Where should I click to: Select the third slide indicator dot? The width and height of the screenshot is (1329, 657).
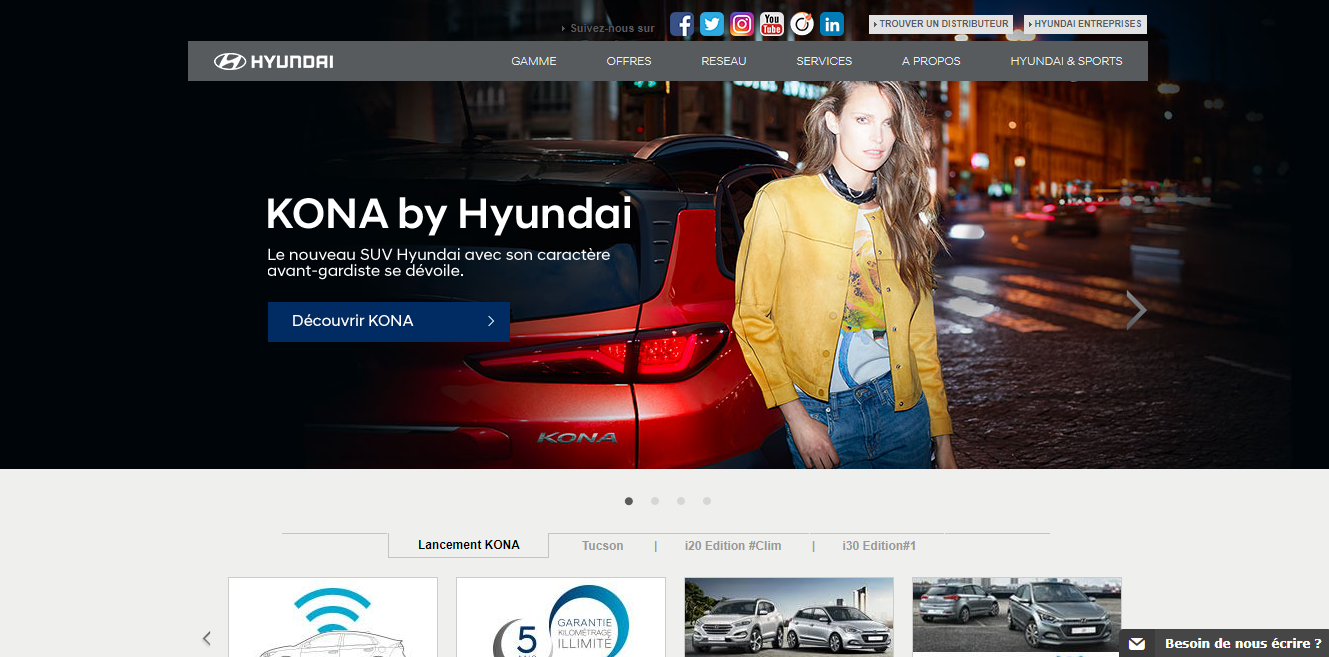(681, 501)
